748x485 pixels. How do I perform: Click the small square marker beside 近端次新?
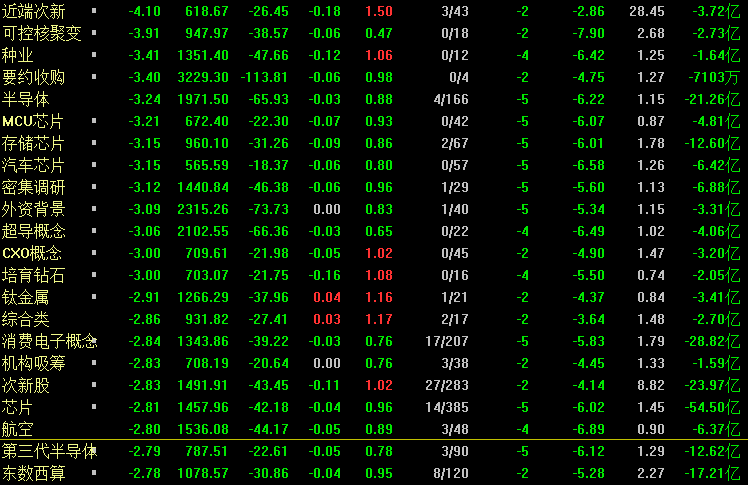coord(94,10)
